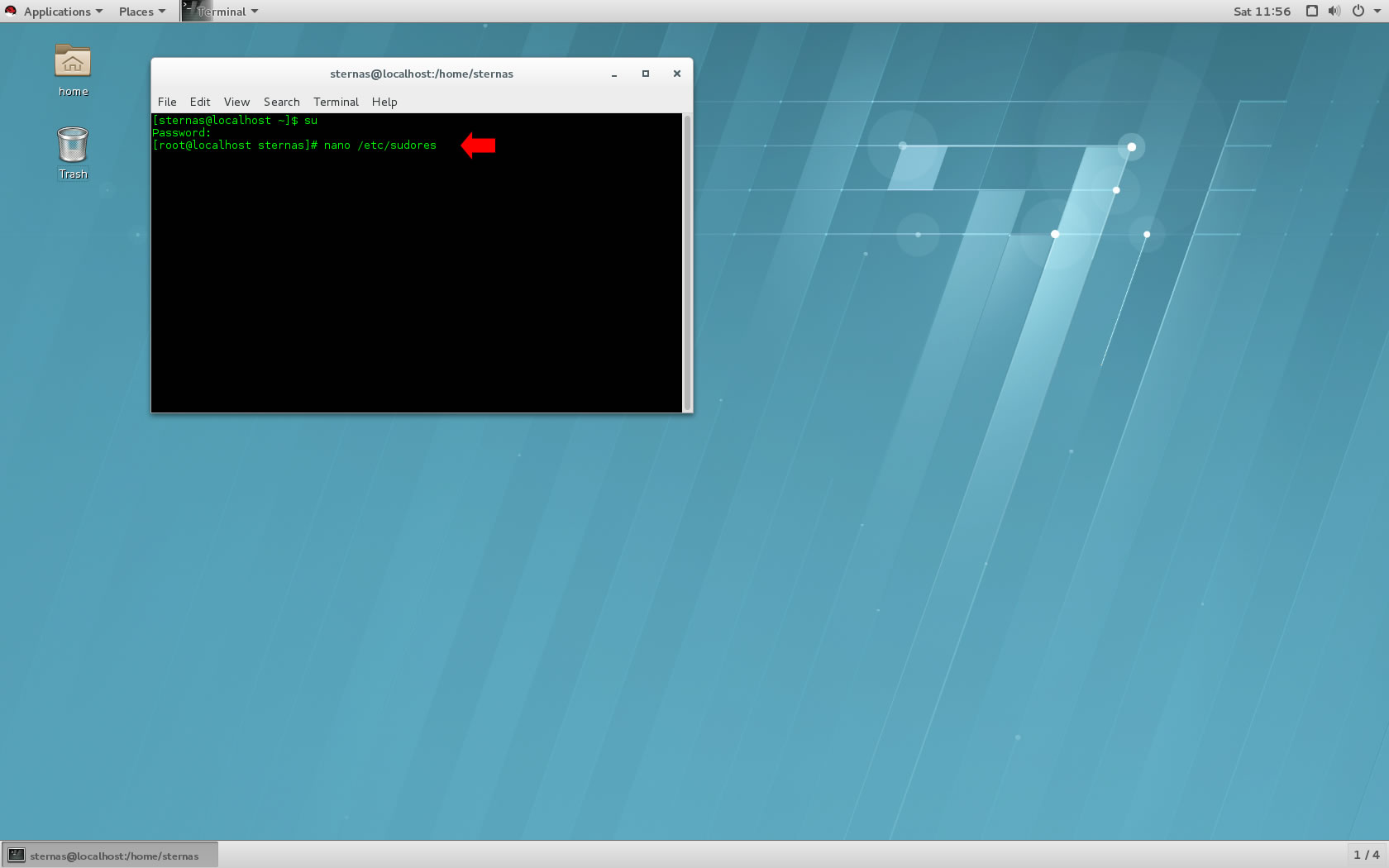1389x868 pixels.
Task: Open the File menu in terminal
Action: [x=167, y=102]
